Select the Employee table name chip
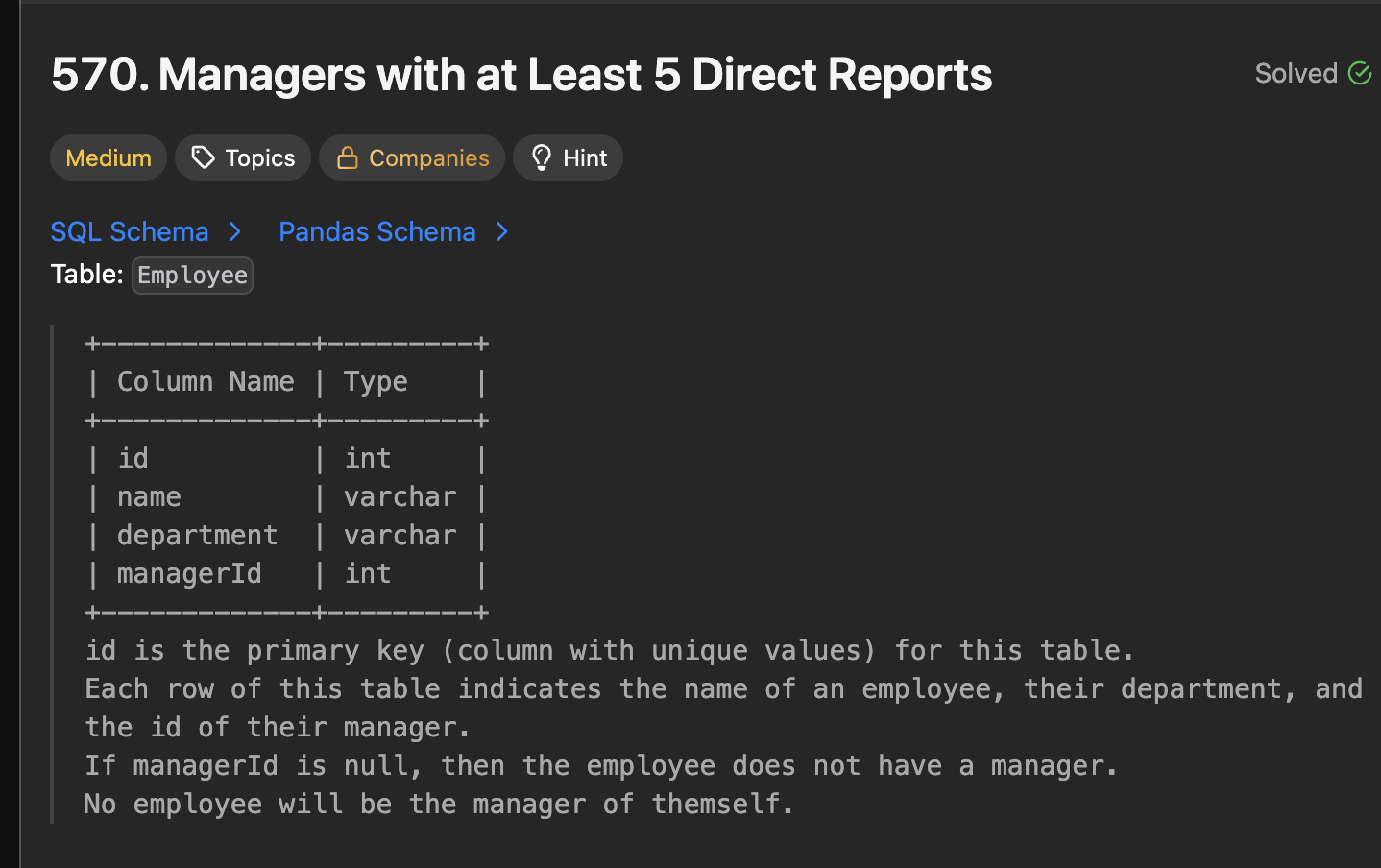 pyautogui.click(x=191, y=275)
